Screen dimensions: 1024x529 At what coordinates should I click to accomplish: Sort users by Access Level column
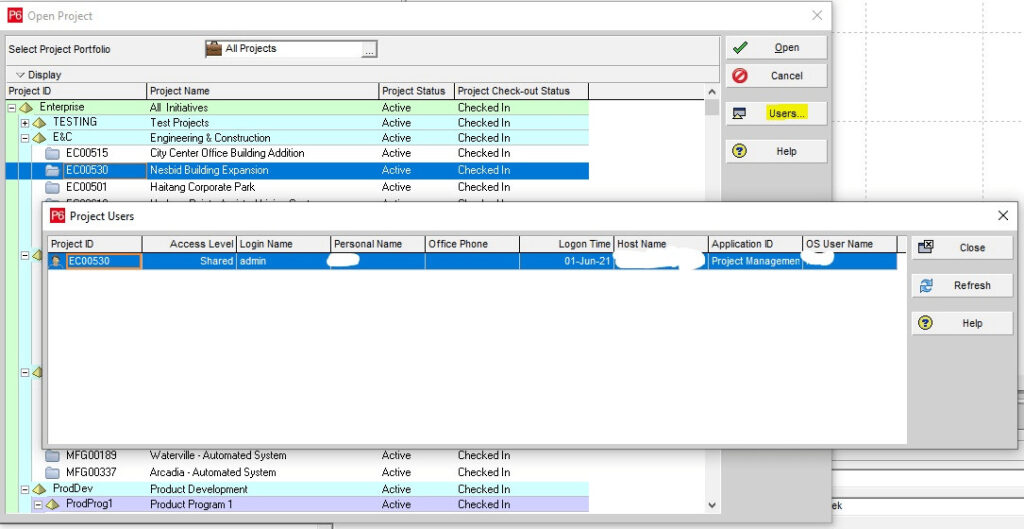[x=189, y=244]
